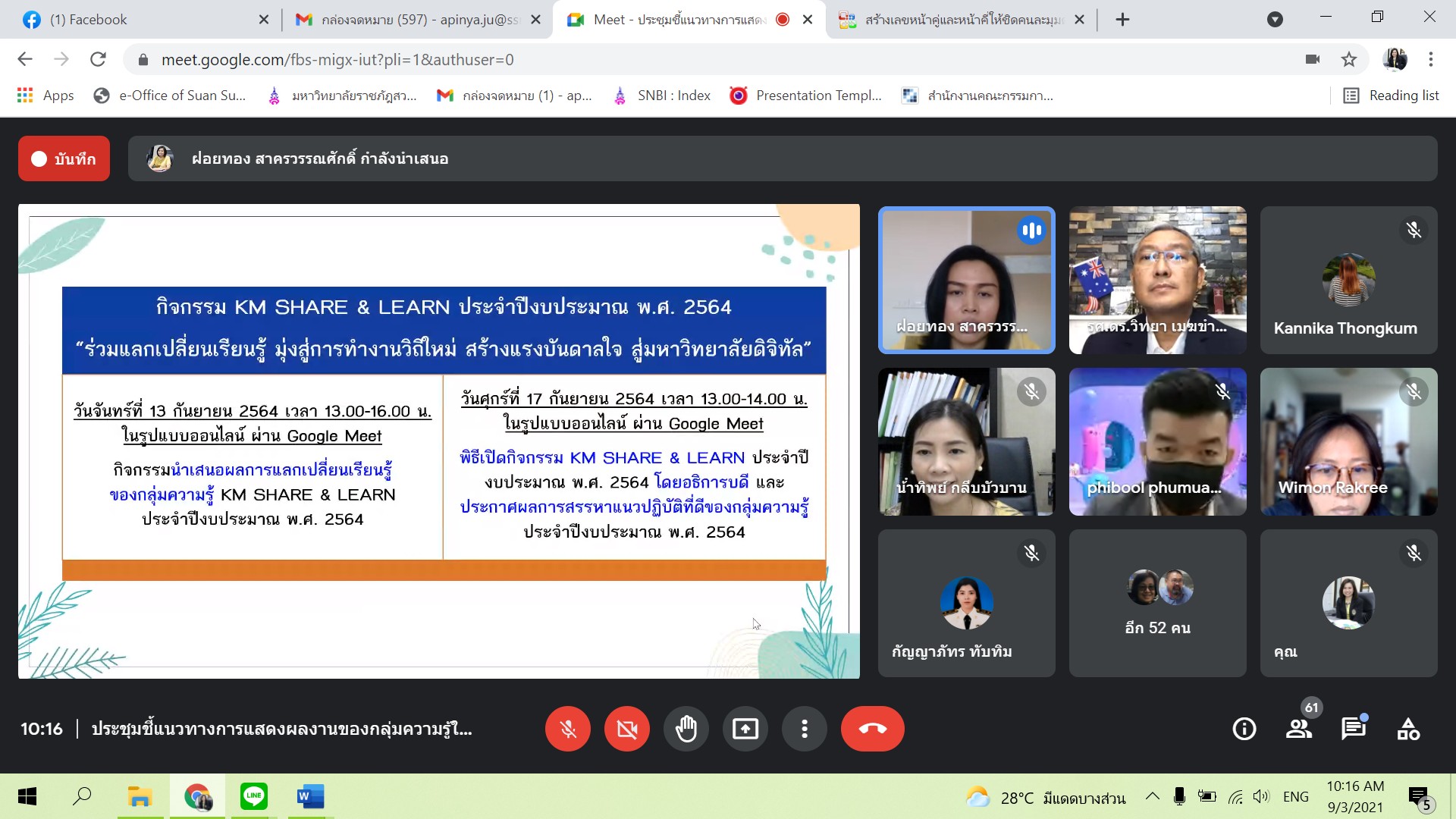Hang up with the red leave call button

[872, 729]
